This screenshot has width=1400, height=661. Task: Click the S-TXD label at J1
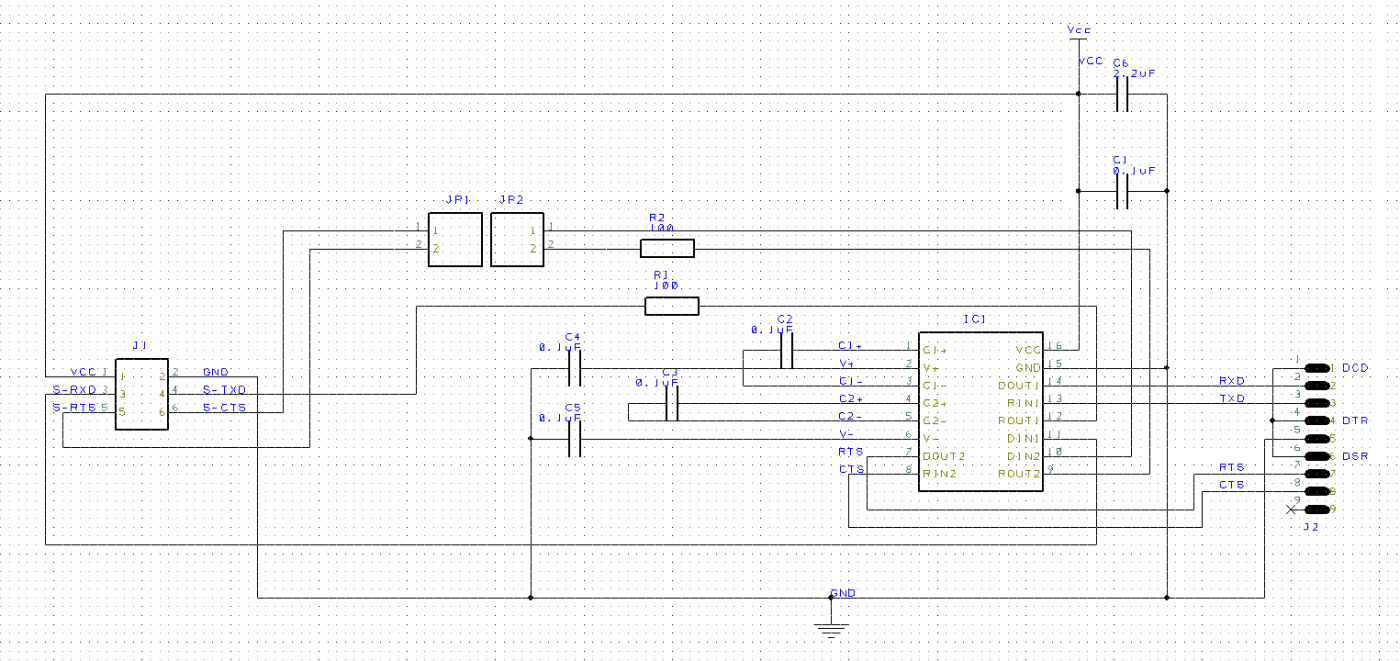[224, 389]
